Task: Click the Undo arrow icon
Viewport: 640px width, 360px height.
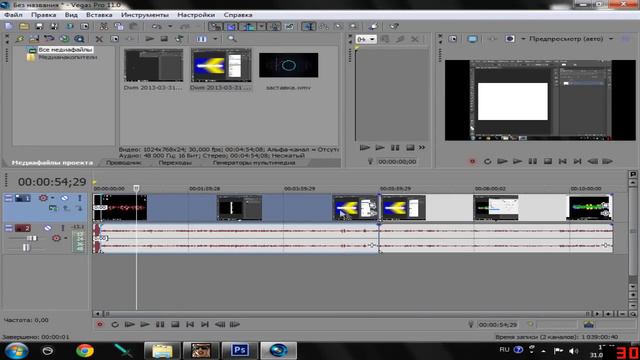Action: pyautogui.click(x=156, y=27)
